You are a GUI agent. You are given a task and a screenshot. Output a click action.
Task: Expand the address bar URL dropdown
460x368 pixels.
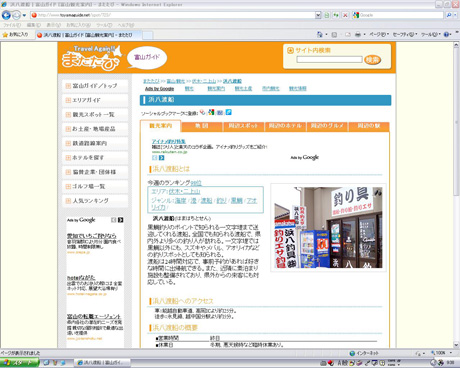tap(318, 15)
